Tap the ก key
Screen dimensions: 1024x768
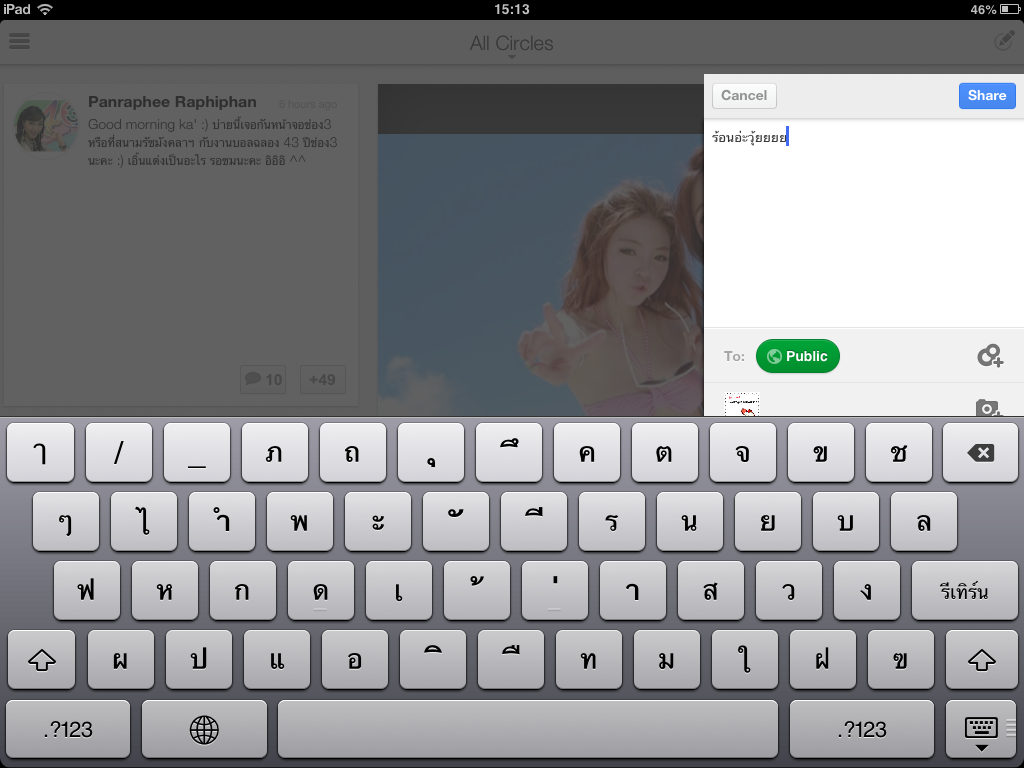(243, 590)
